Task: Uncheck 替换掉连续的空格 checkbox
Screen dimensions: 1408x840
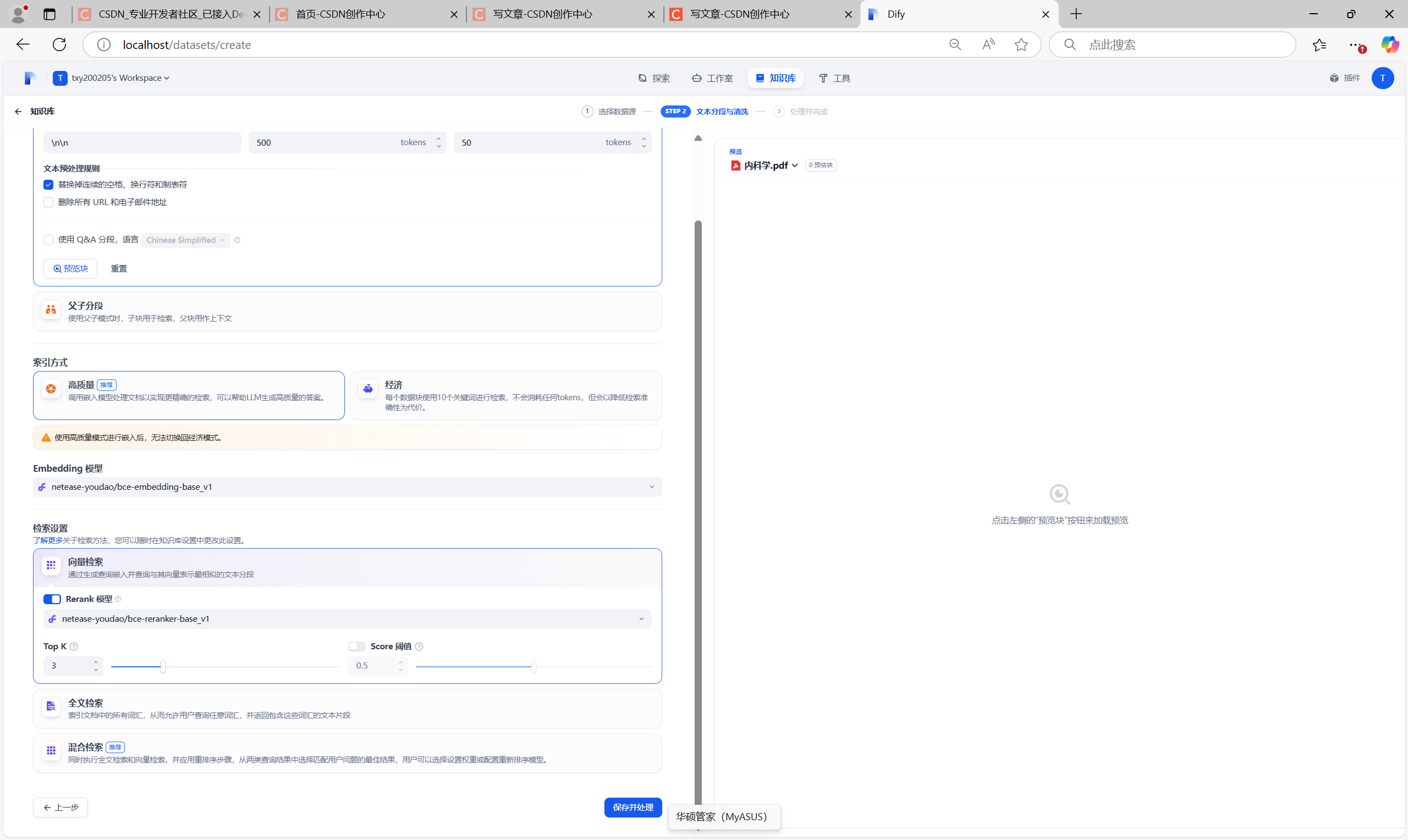Action: [x=49, y=185]
